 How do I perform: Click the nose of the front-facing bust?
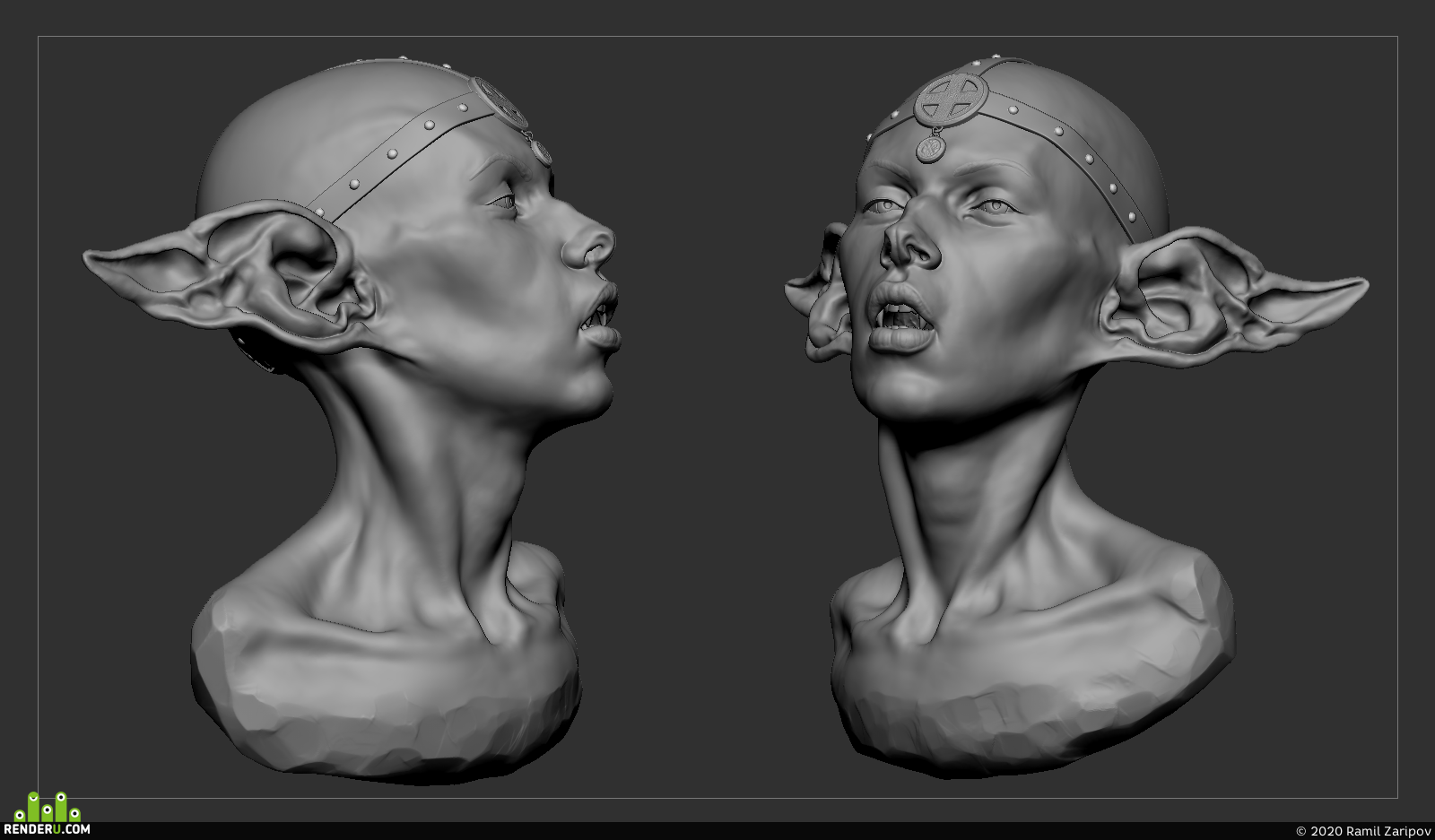pyautogui.click(x=910, y=240)
